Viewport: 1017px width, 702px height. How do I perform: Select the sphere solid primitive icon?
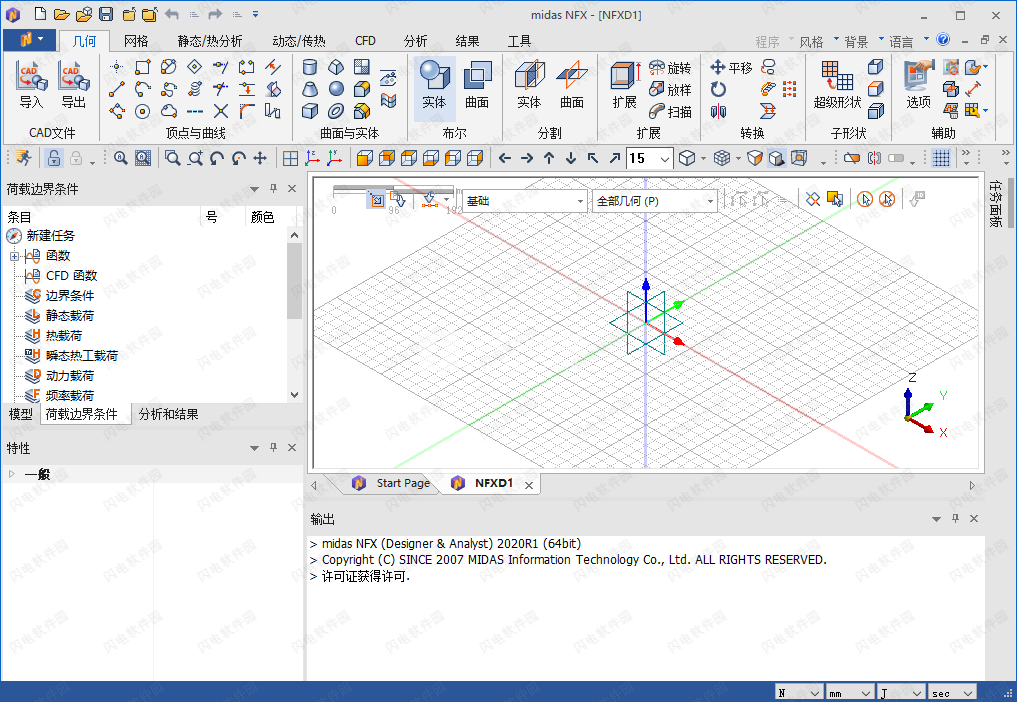[336, 89]
